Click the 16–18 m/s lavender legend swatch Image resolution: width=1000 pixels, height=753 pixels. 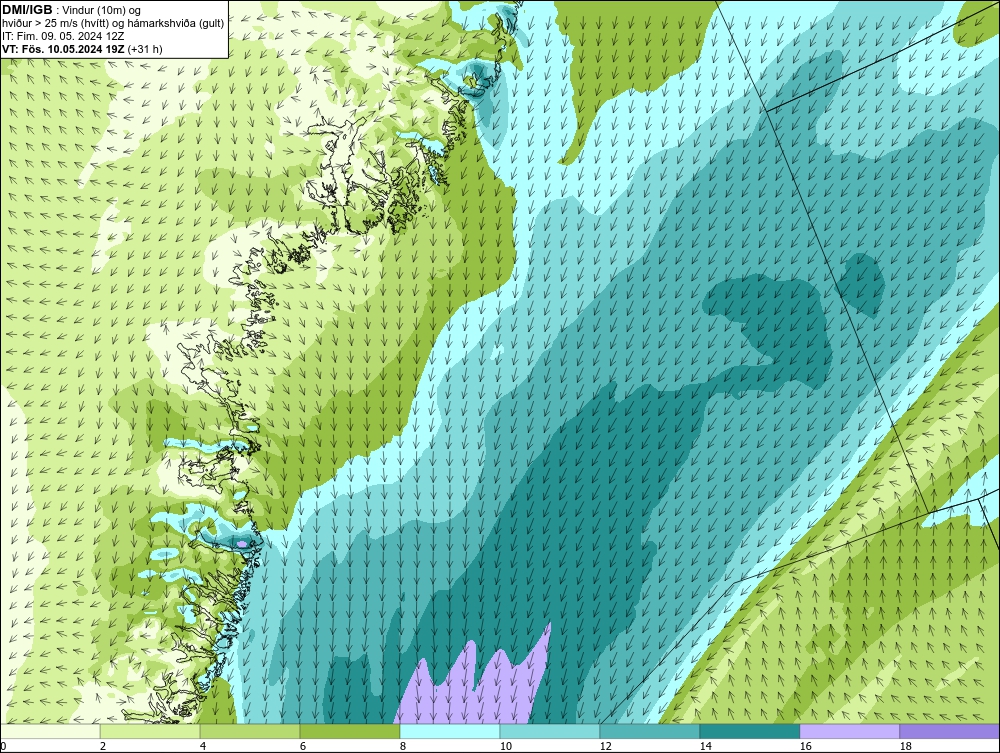coord(849,731)
